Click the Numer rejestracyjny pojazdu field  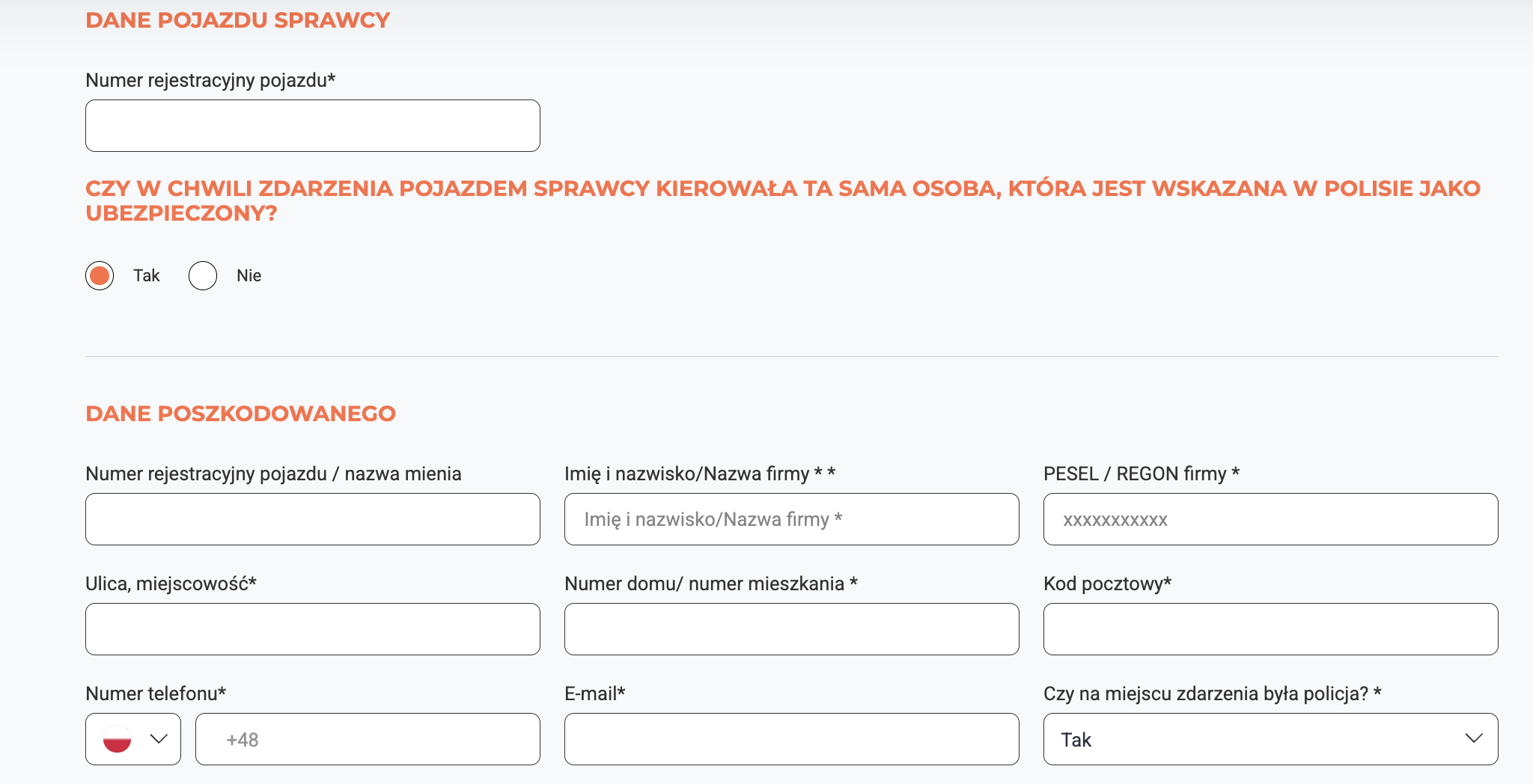312,125
